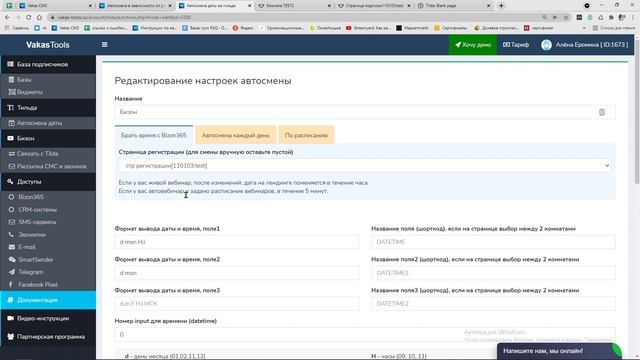This screenshot has height=360, width=640.
Task: Click the Формат вывода поле2 input
Action: (237, 273)
